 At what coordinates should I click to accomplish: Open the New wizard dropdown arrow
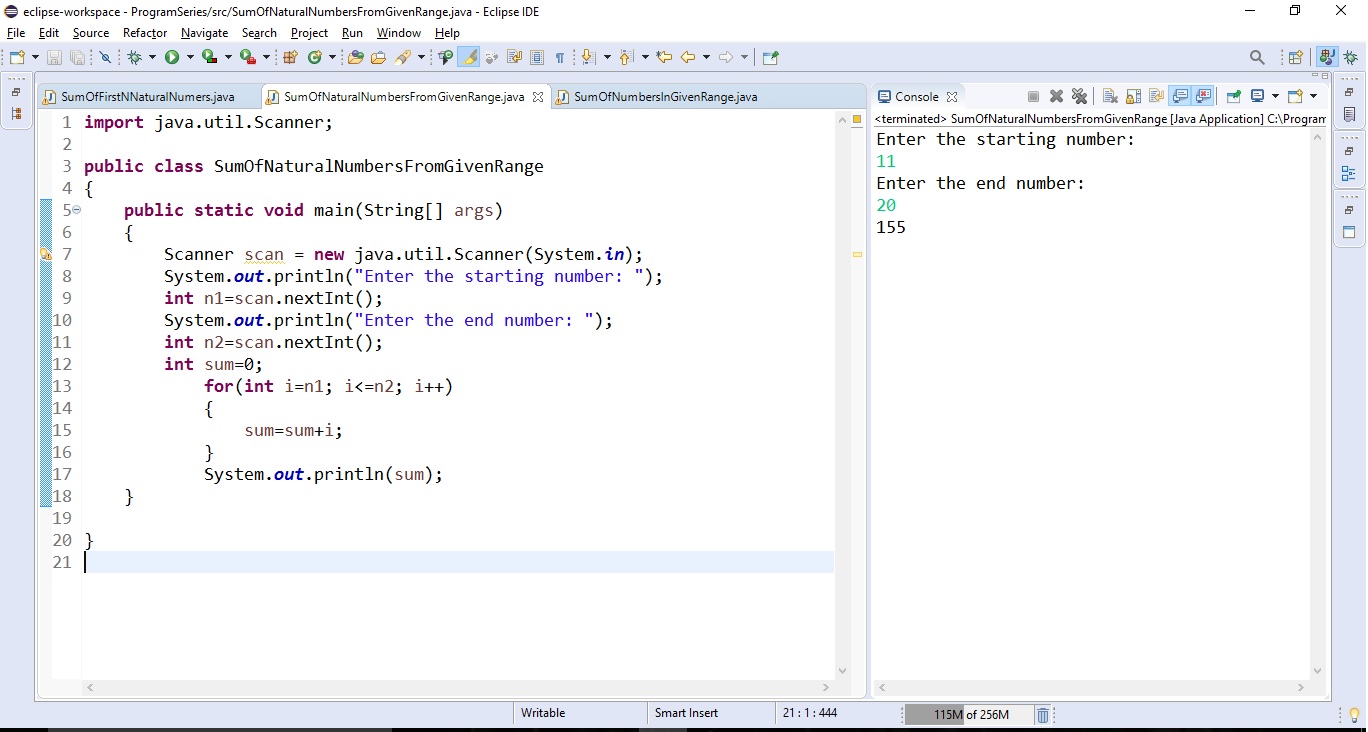[34, 57]
